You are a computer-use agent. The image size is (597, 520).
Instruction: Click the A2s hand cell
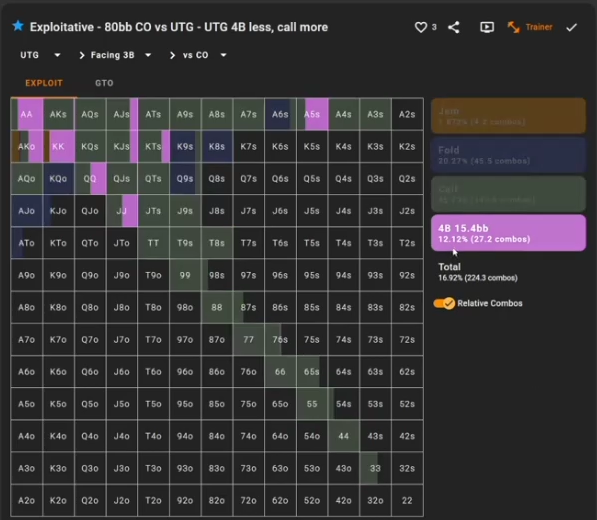[x=407, y=114]
